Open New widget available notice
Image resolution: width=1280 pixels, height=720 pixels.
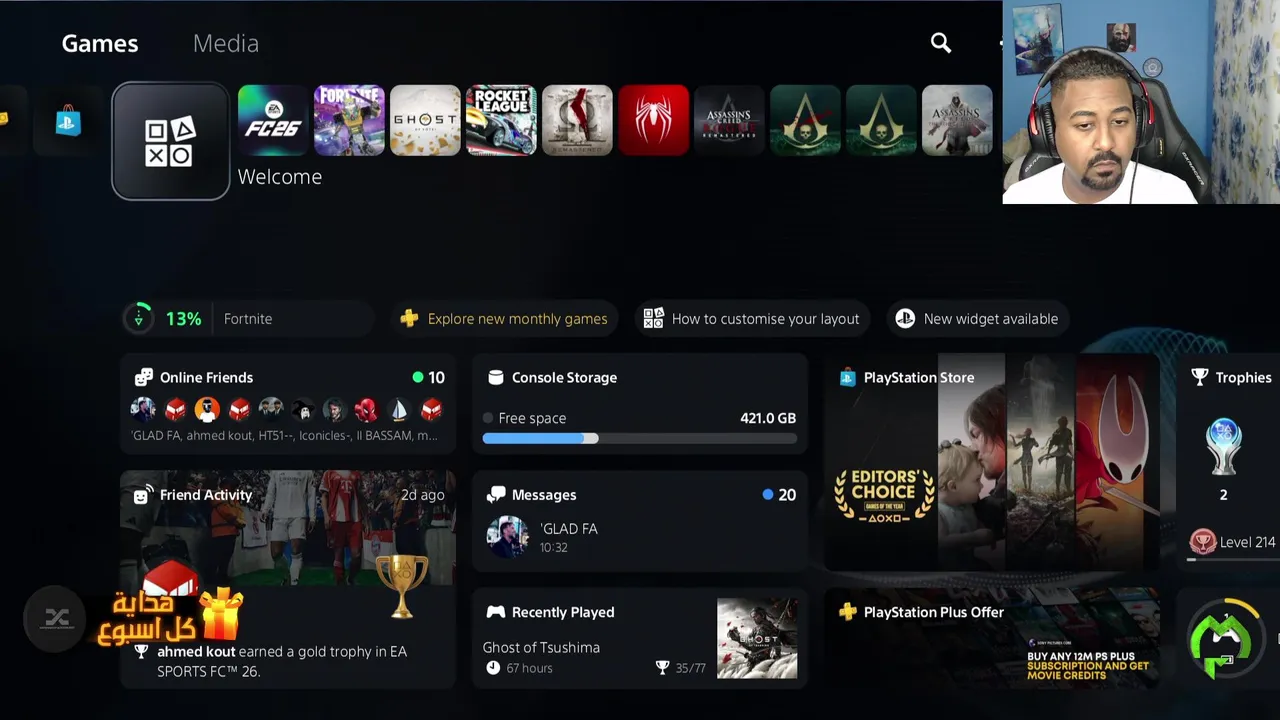click(977, 318)
